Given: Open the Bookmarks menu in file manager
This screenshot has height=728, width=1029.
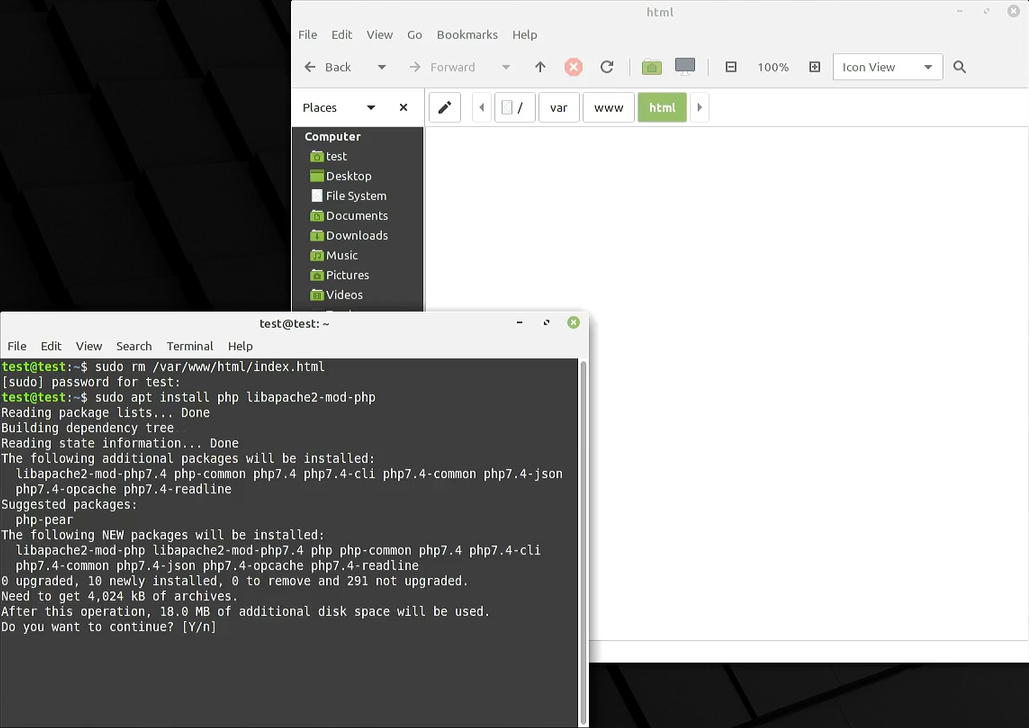Looking at the screenshot, I should point(467,35).
